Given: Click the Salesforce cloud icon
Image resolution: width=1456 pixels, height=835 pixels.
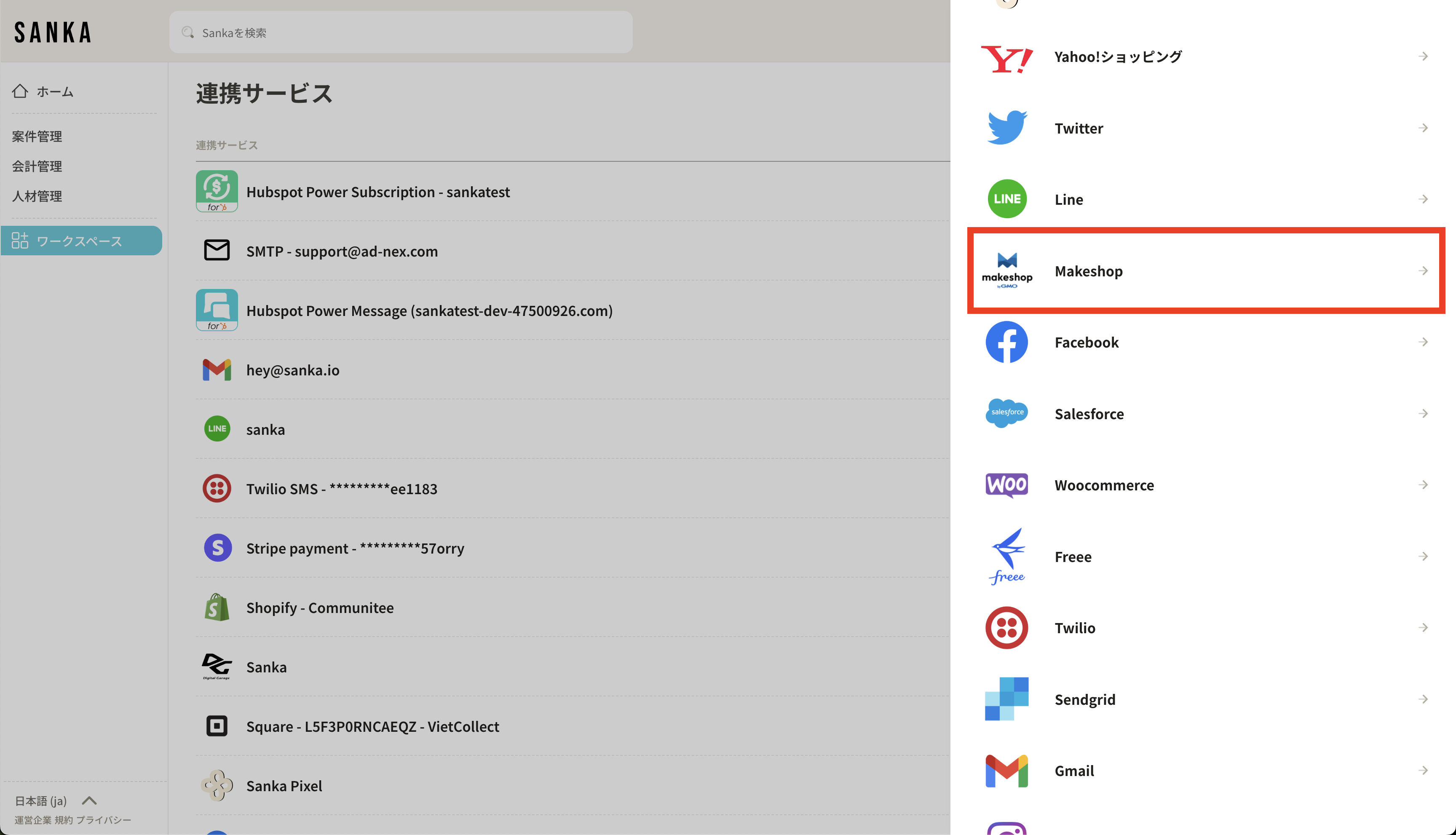Looking at the screenshot, I should click(1006, 413).
